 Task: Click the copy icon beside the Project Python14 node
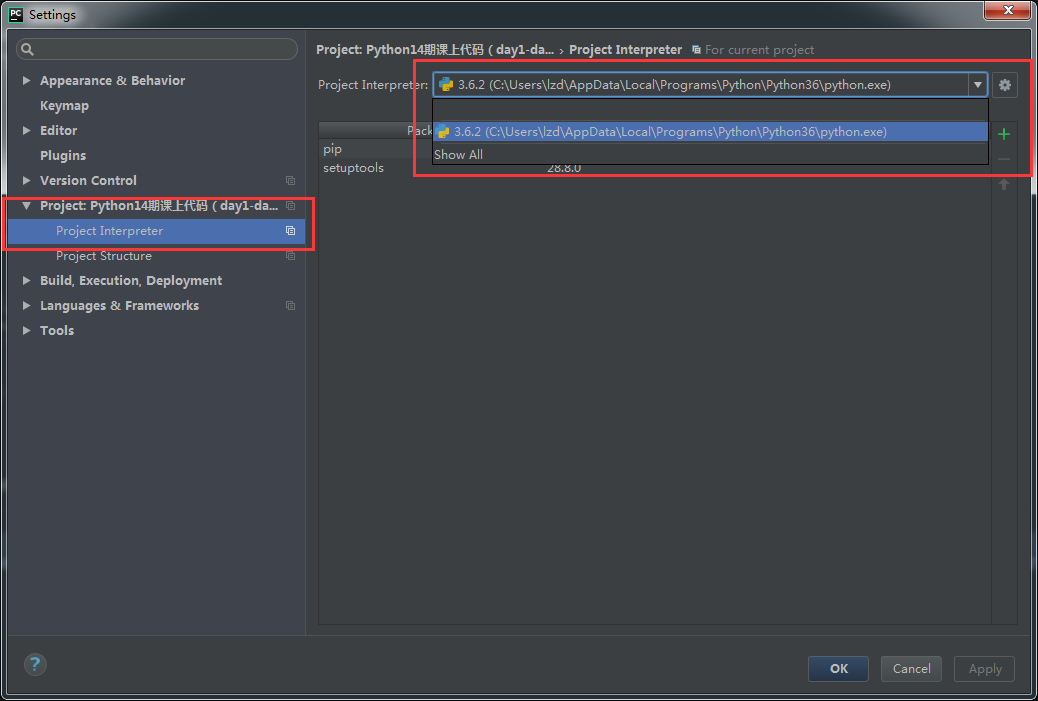(x=290, y=206)
